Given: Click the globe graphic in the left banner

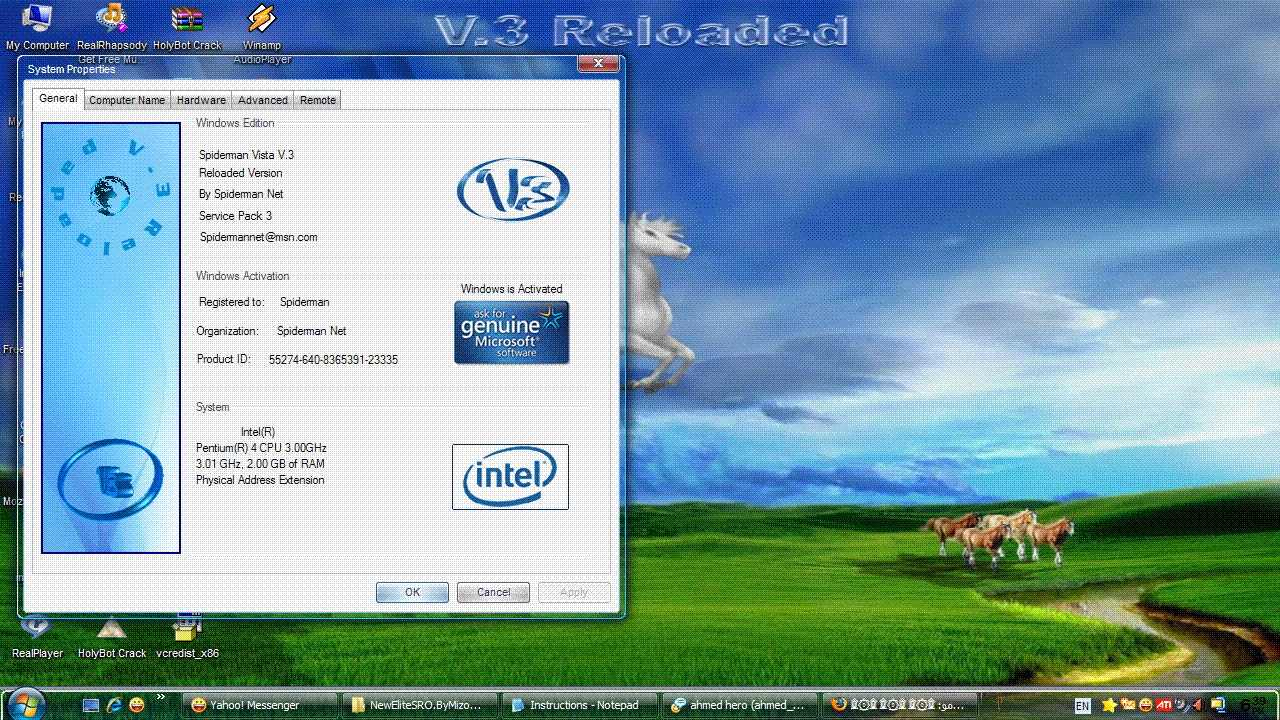Looking at the screenshot, I should click(110, 195).
